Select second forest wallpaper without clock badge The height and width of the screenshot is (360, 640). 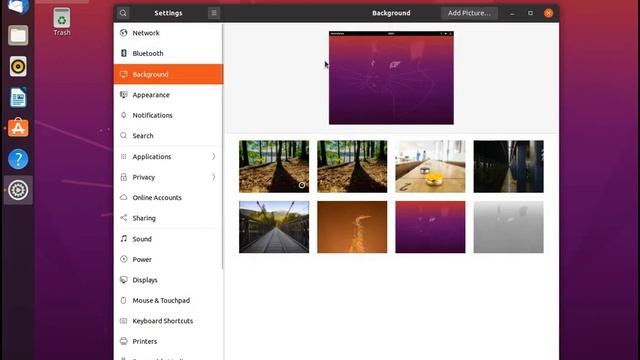click(x=352, y=166)
